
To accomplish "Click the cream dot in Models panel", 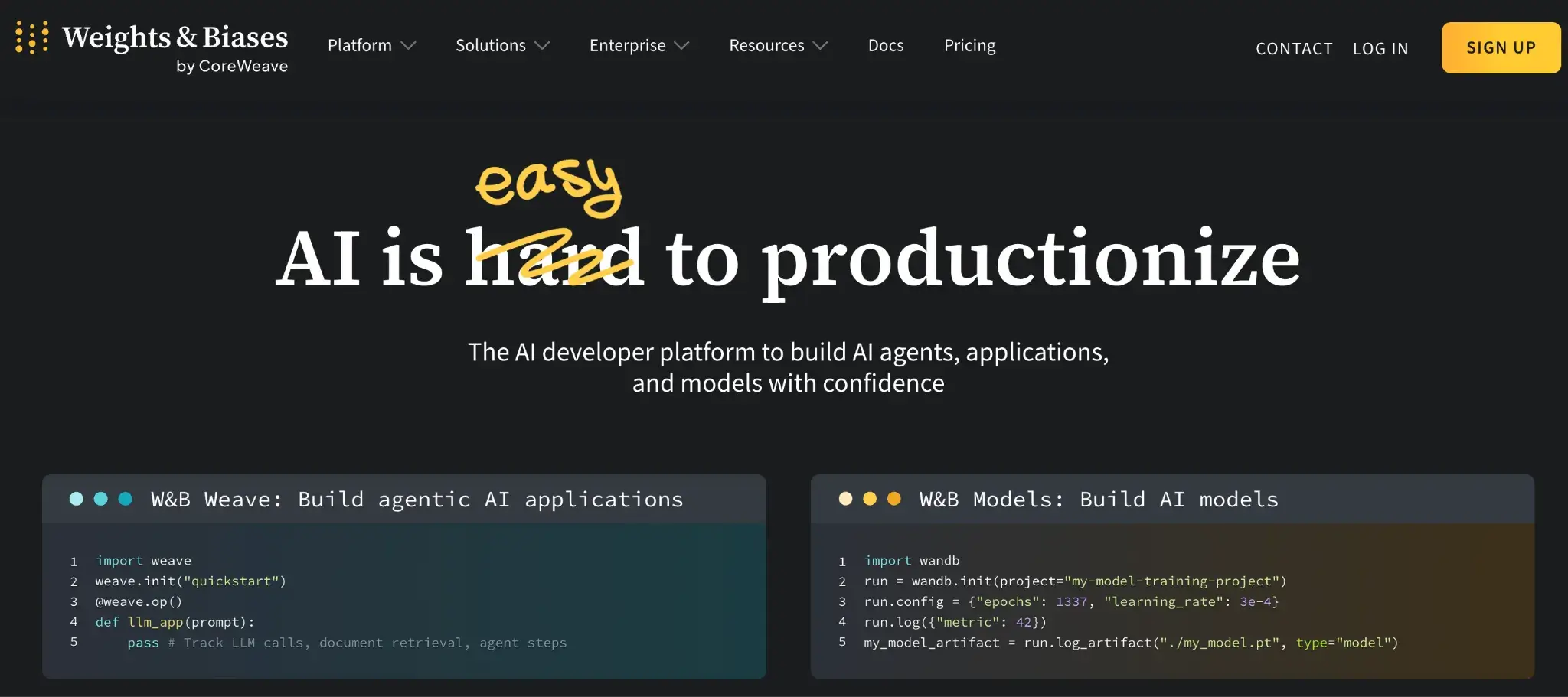I will [x=845, y=499].
